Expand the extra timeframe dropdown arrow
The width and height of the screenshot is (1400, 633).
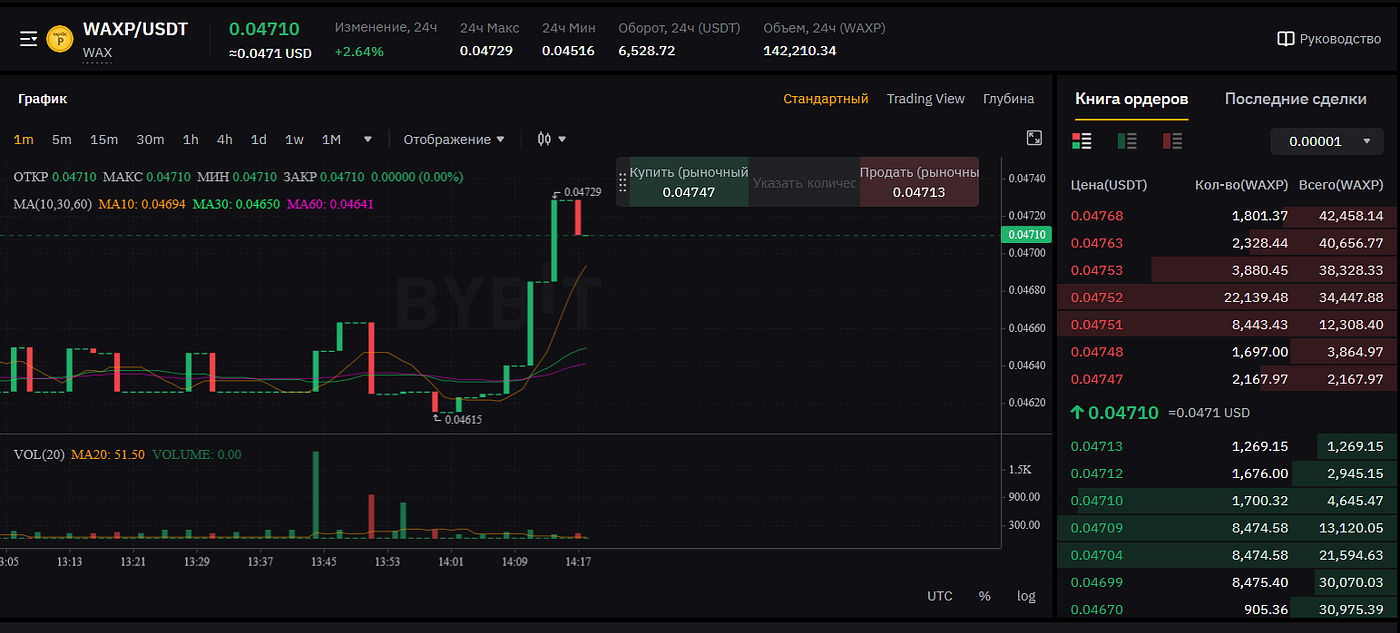[366, 139]
